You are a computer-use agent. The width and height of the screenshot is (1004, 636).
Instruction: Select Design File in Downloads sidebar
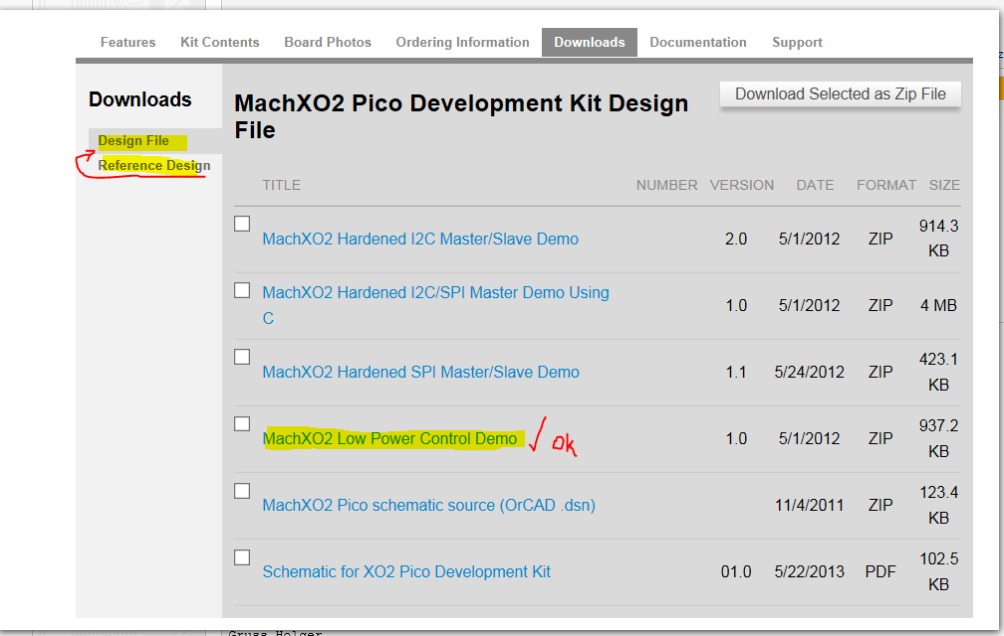coord(133,141)
